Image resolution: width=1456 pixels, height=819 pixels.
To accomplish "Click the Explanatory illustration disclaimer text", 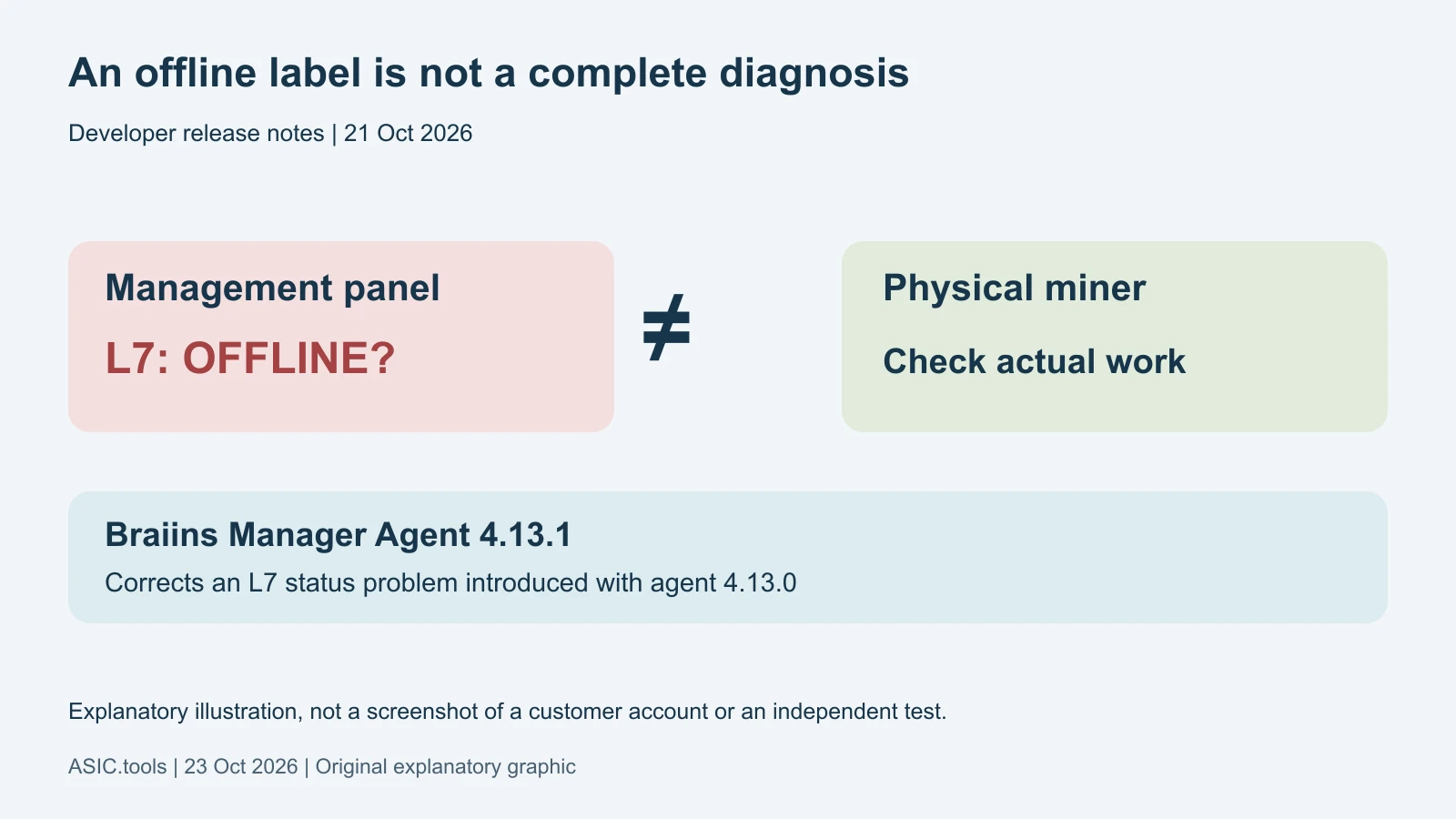I will 508,712.
